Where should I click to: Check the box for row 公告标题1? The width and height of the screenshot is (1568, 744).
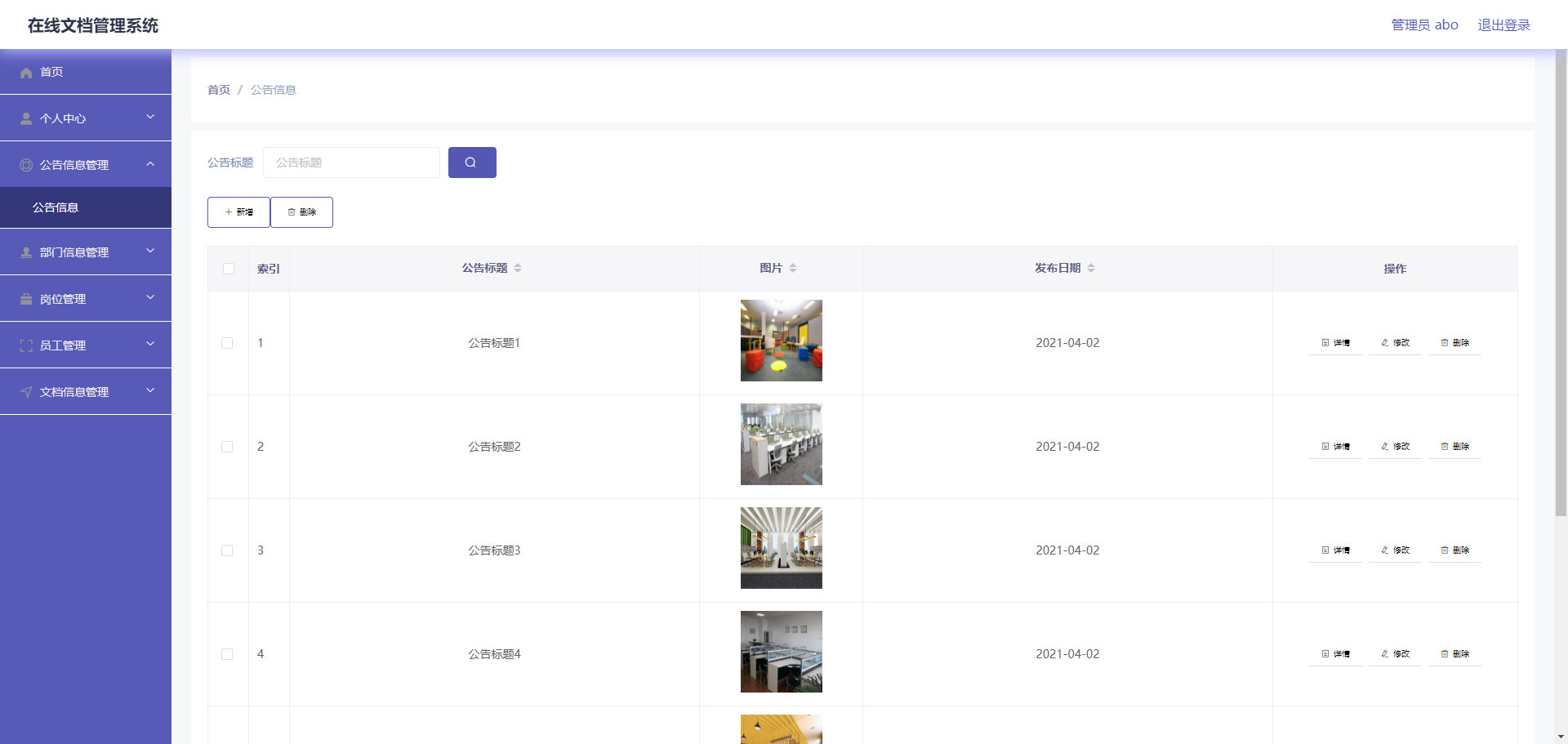point(227,343)
